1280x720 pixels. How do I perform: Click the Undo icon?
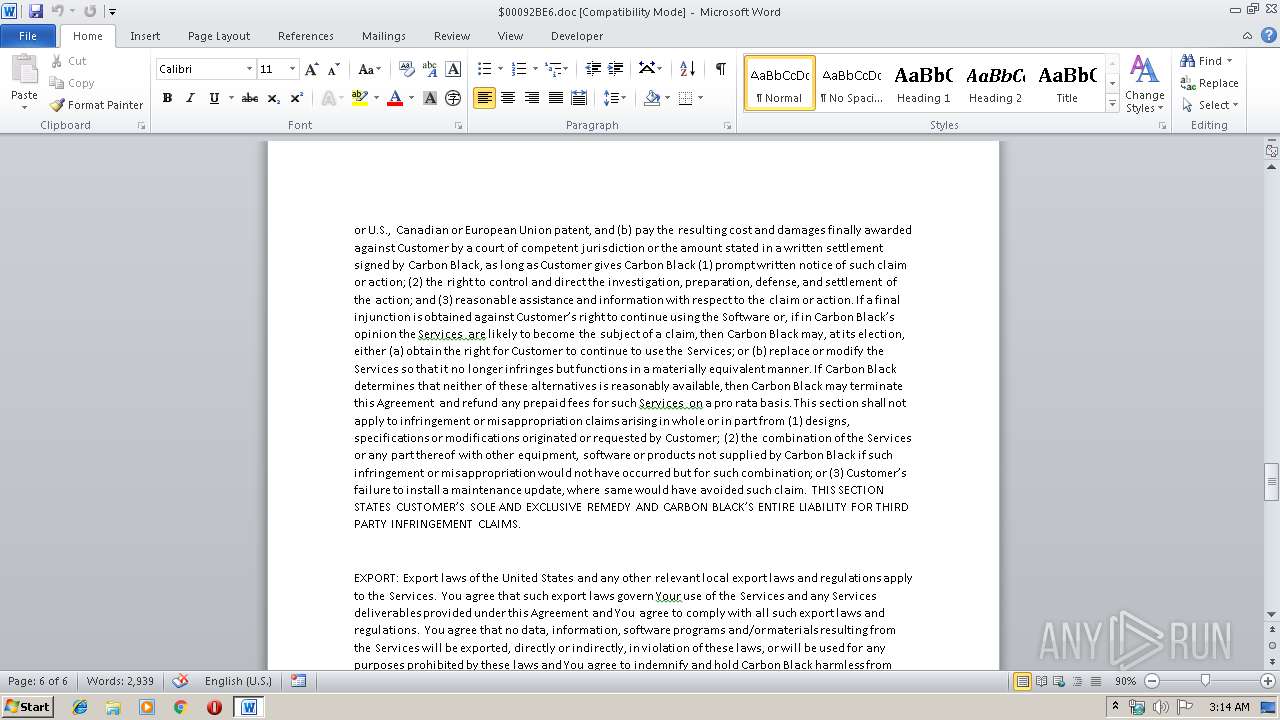(x=57, y=11)
